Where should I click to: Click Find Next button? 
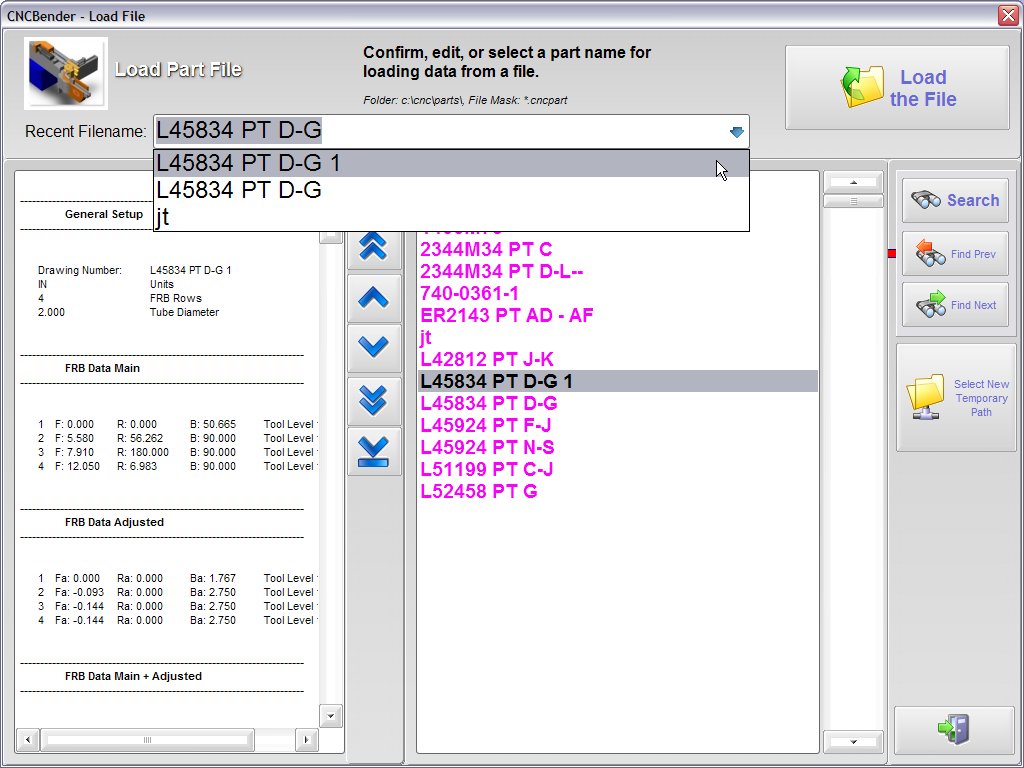tap(954, 305)
